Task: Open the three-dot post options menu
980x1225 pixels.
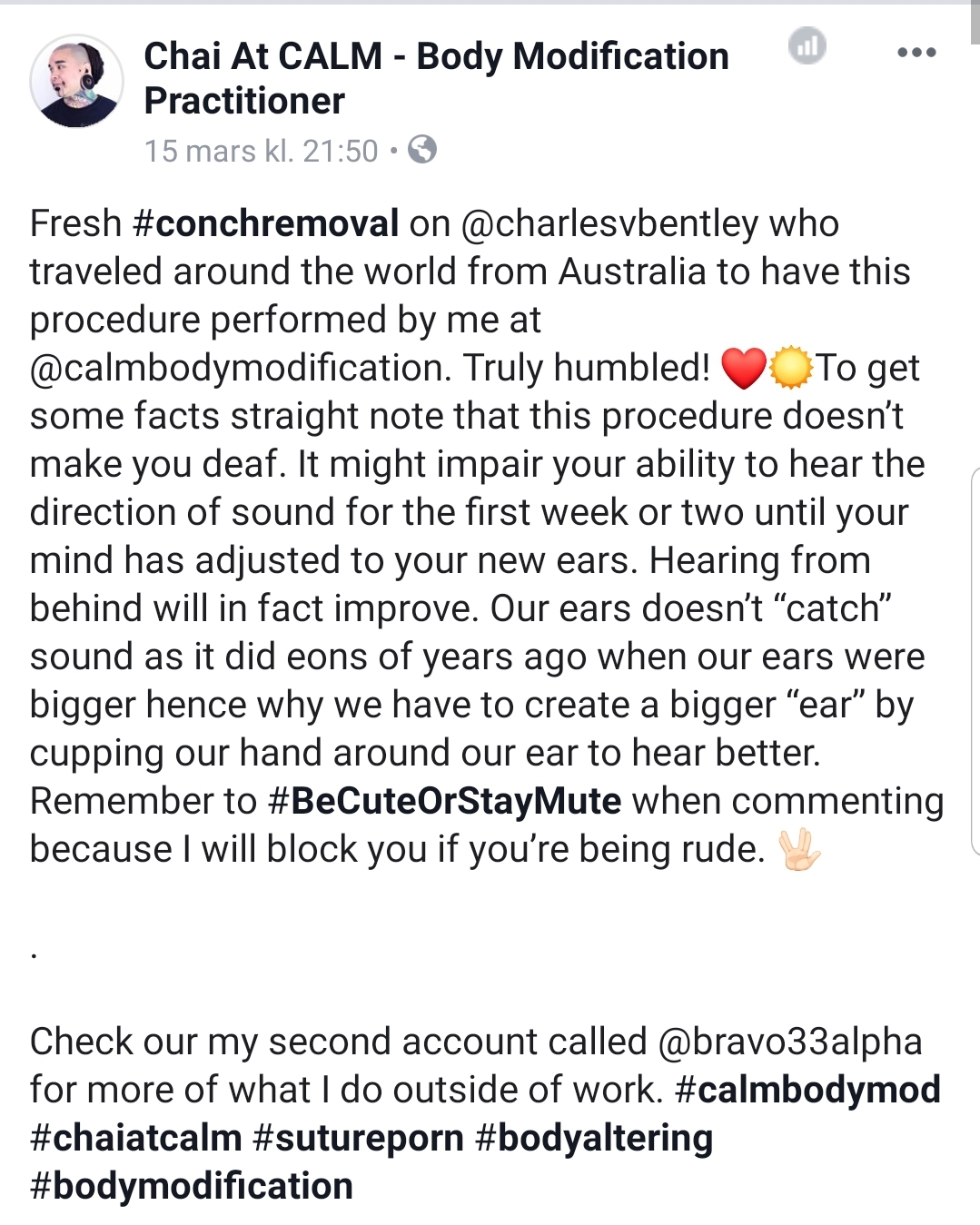Action: point(916,53)
